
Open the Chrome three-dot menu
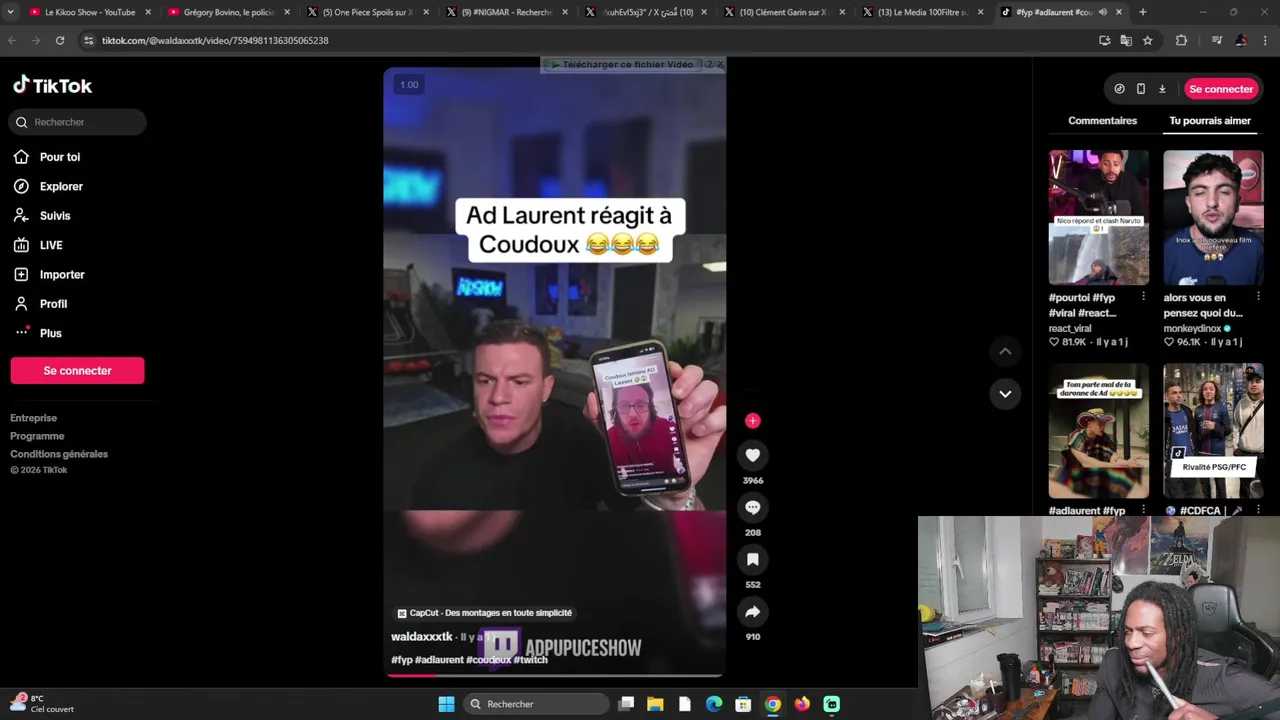[1264, 40]
